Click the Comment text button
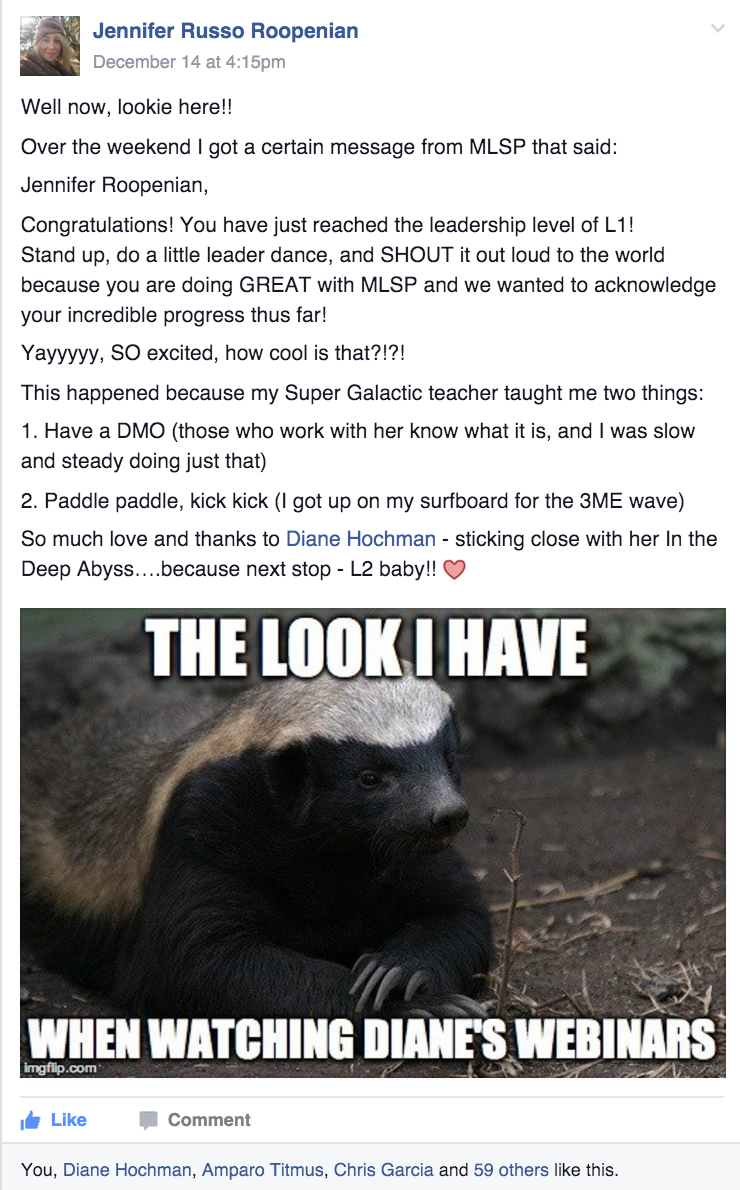The width and height of the screenshot is (740, 1190). (x=209, y=1120)
